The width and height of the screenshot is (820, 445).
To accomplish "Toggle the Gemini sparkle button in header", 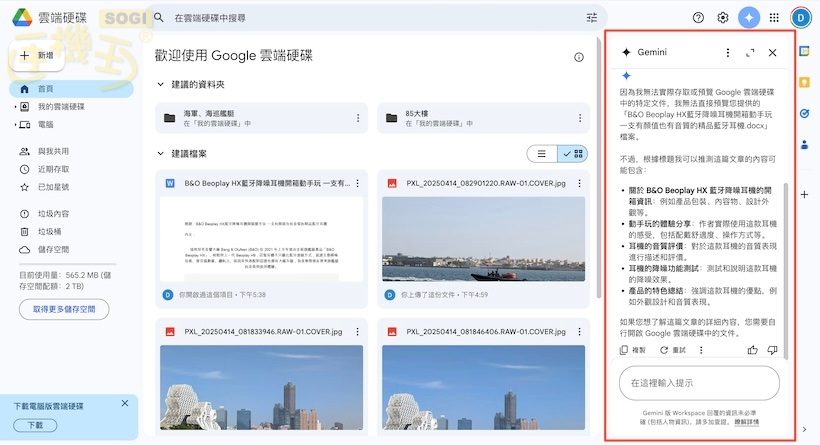I will click(749, 18).
